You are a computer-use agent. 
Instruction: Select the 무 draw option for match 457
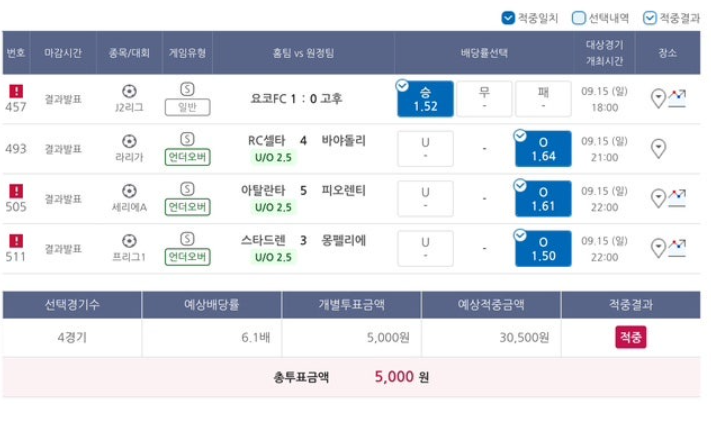484,99
